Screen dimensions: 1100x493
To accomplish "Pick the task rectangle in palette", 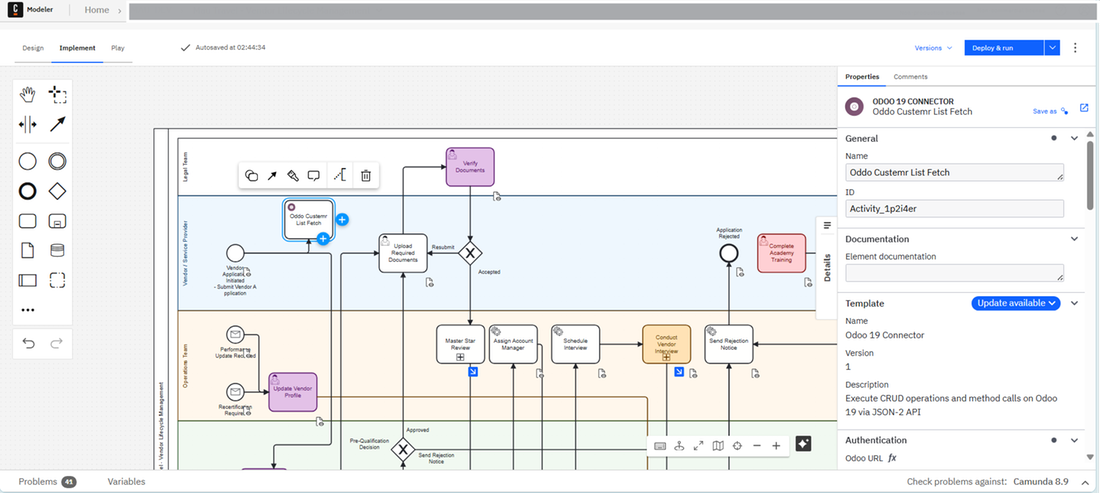I will (27, 221).
